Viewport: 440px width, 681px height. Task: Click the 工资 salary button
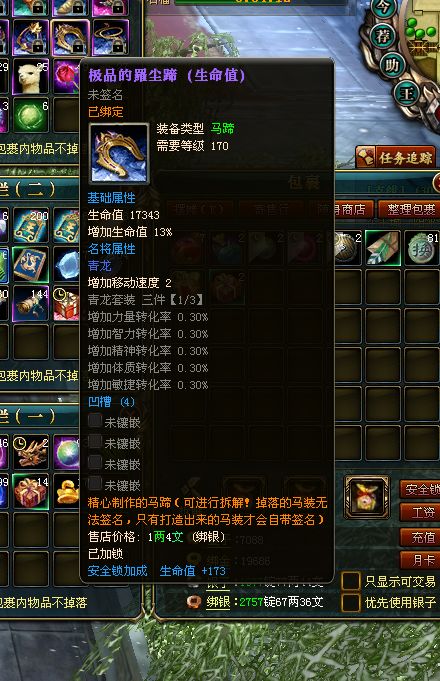click(420, 513)
